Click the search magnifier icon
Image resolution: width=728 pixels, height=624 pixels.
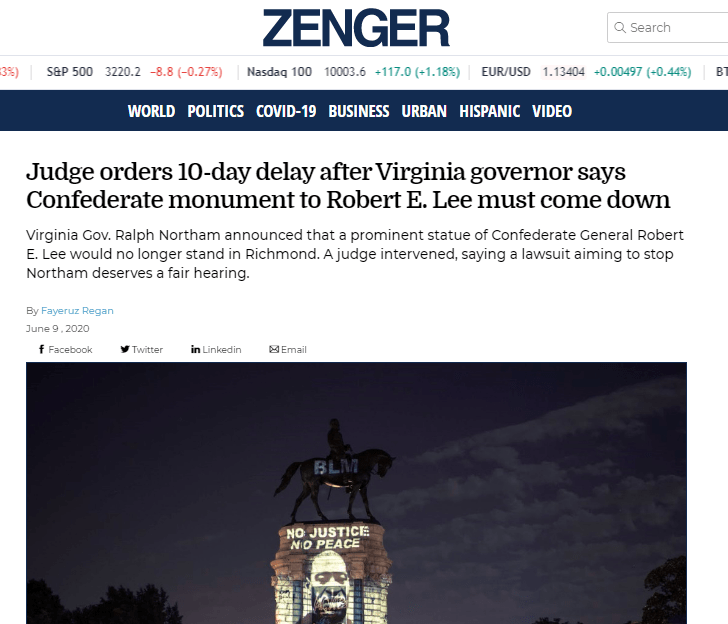(620, 27)
